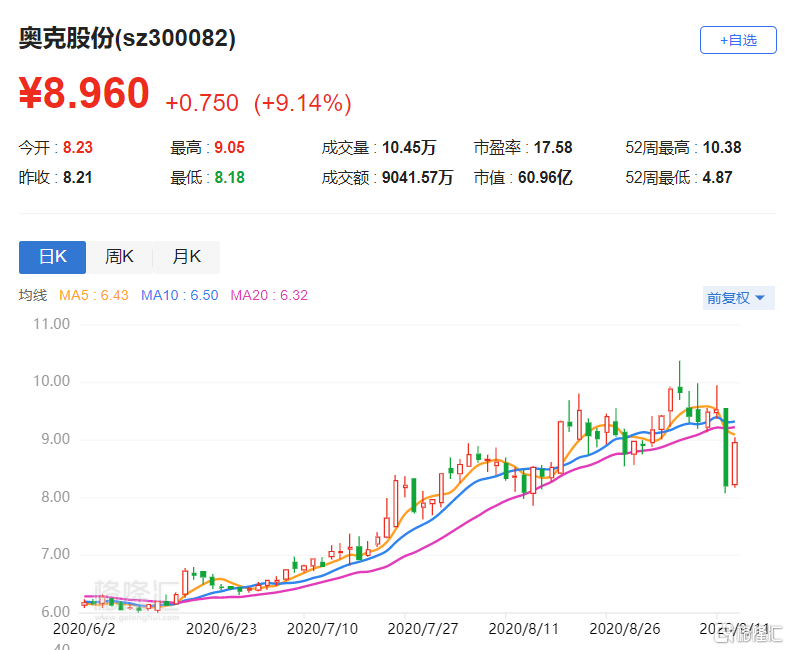Select the last red candlestick on the chart
This screenshot has width=789, height=650.
735,463
